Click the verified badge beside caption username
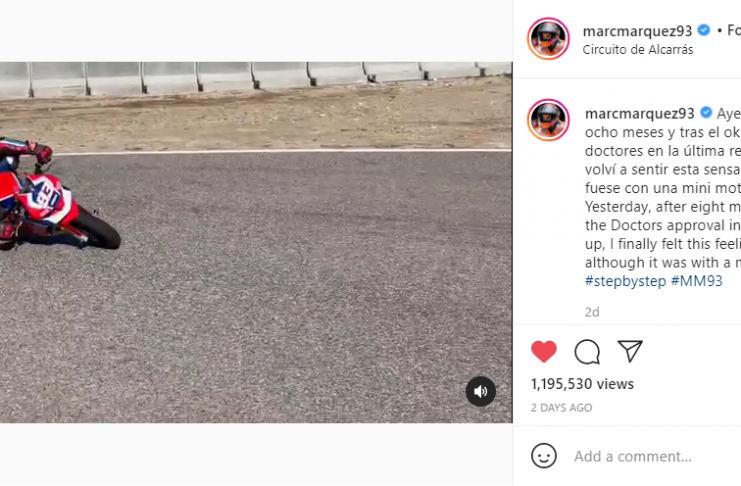Viewport: 741px width, 486px height. 706,113
